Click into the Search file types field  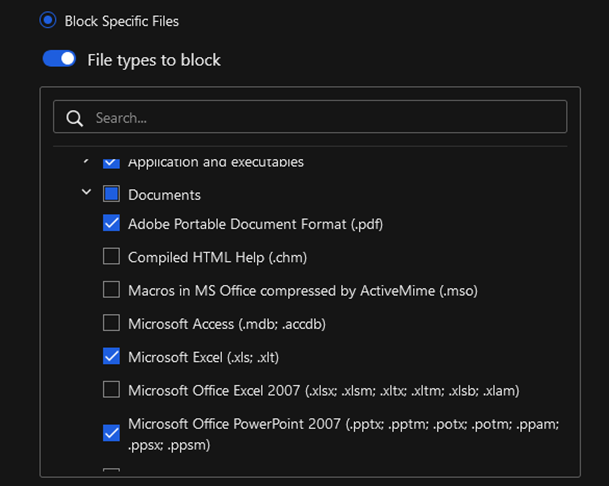[x=310, y=117]
